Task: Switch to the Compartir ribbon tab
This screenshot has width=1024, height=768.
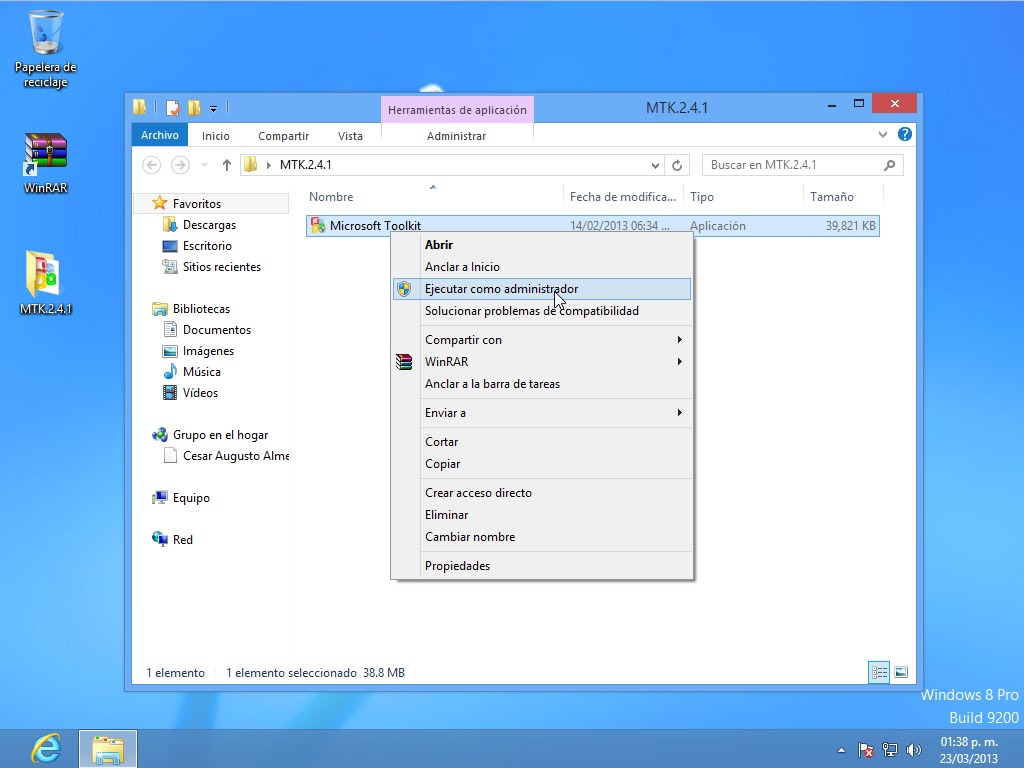Action: 283,136
